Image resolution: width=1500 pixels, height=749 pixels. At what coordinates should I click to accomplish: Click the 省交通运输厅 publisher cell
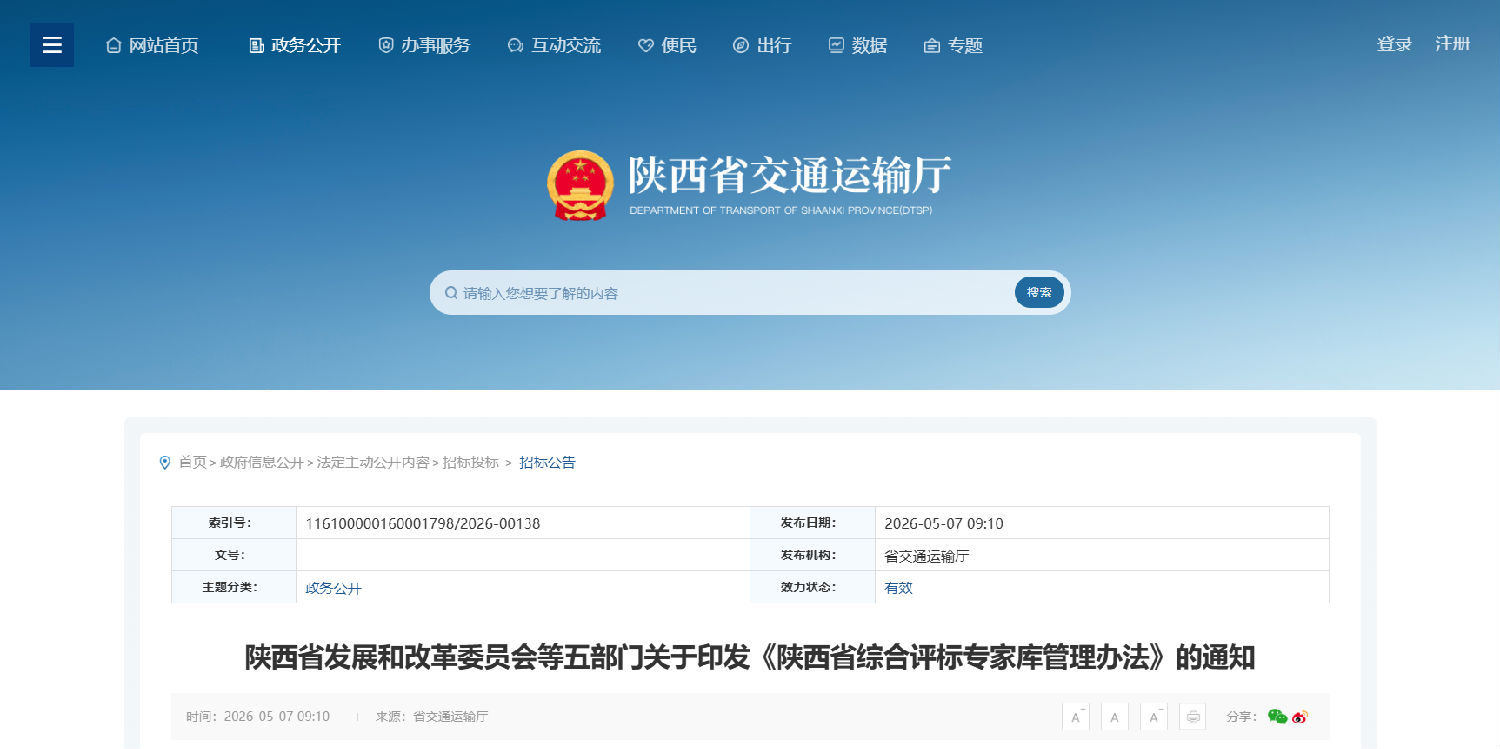[x=1102, y=555]
